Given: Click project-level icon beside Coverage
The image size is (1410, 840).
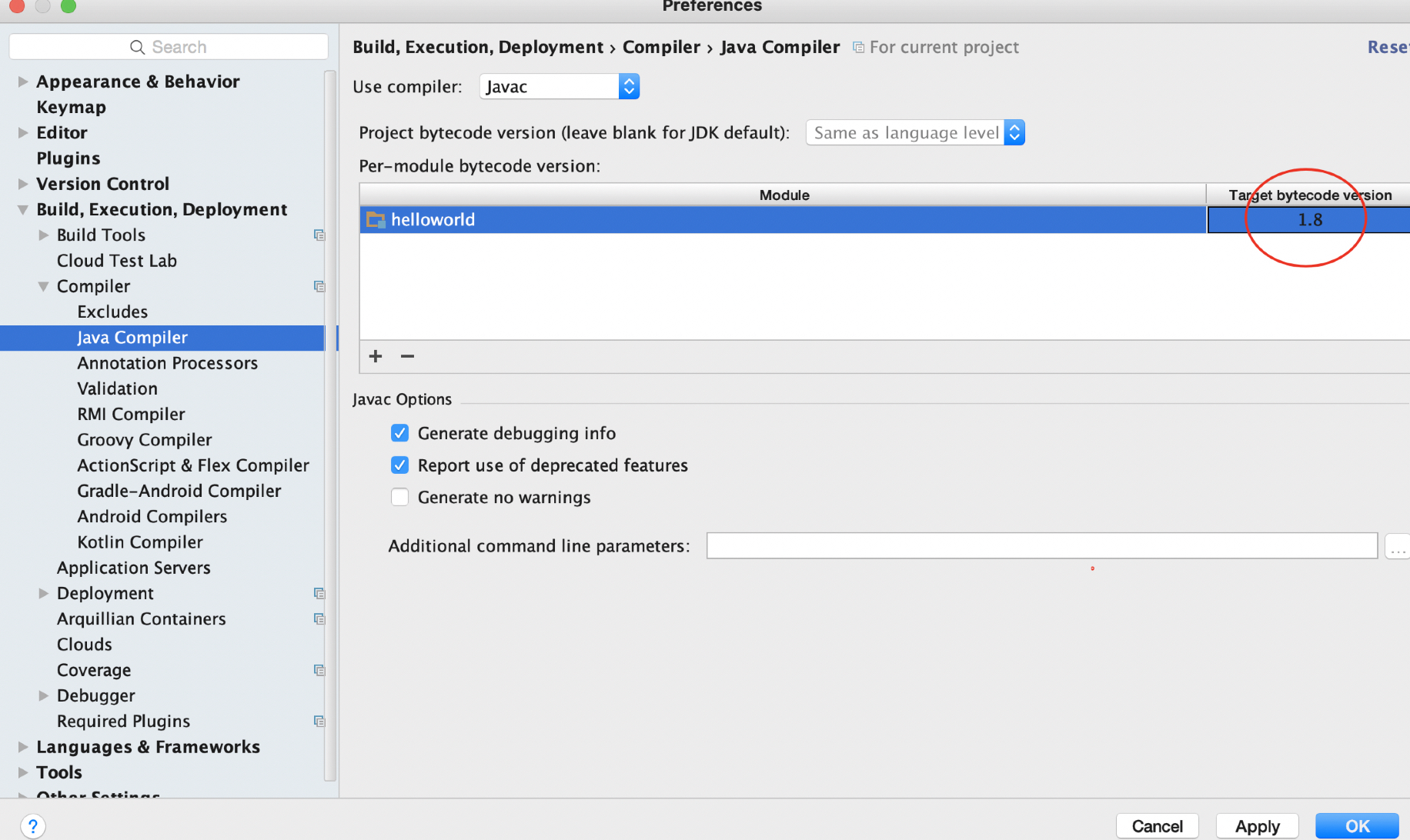Looking at the screenshot, I should 319,670.
